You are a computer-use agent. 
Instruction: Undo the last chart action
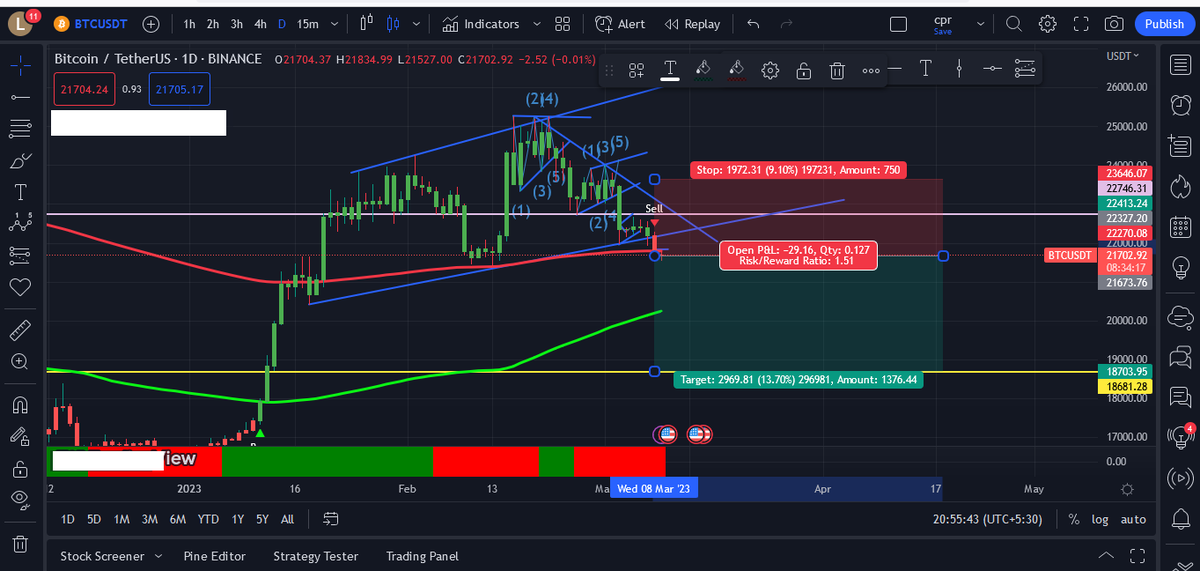[753, 23]
